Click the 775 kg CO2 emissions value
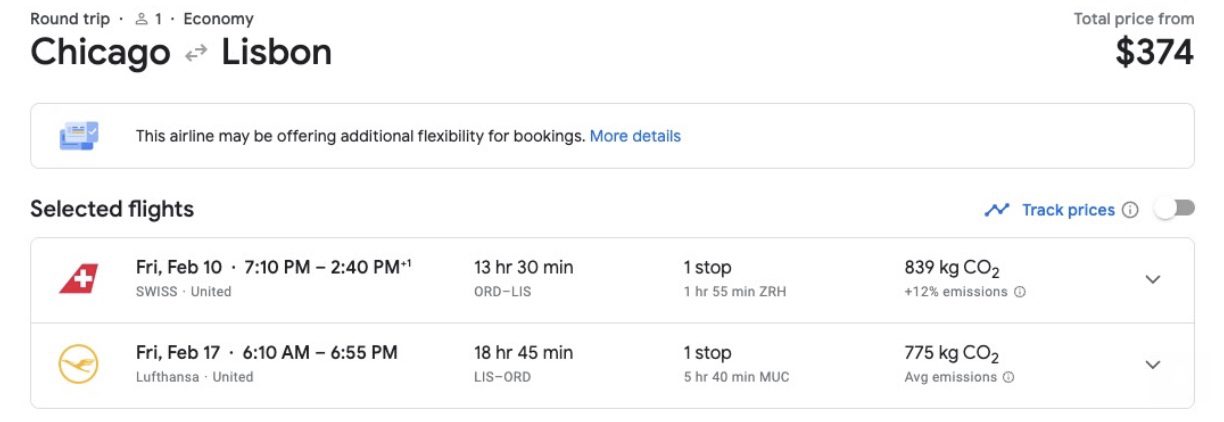The image size is (1224, 422). 952,353
